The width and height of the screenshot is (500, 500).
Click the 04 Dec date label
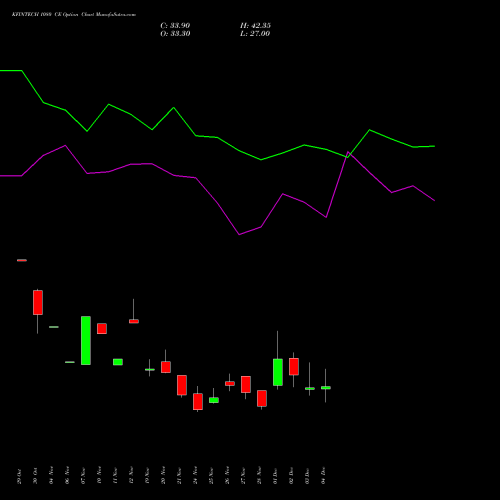[323, 476]
